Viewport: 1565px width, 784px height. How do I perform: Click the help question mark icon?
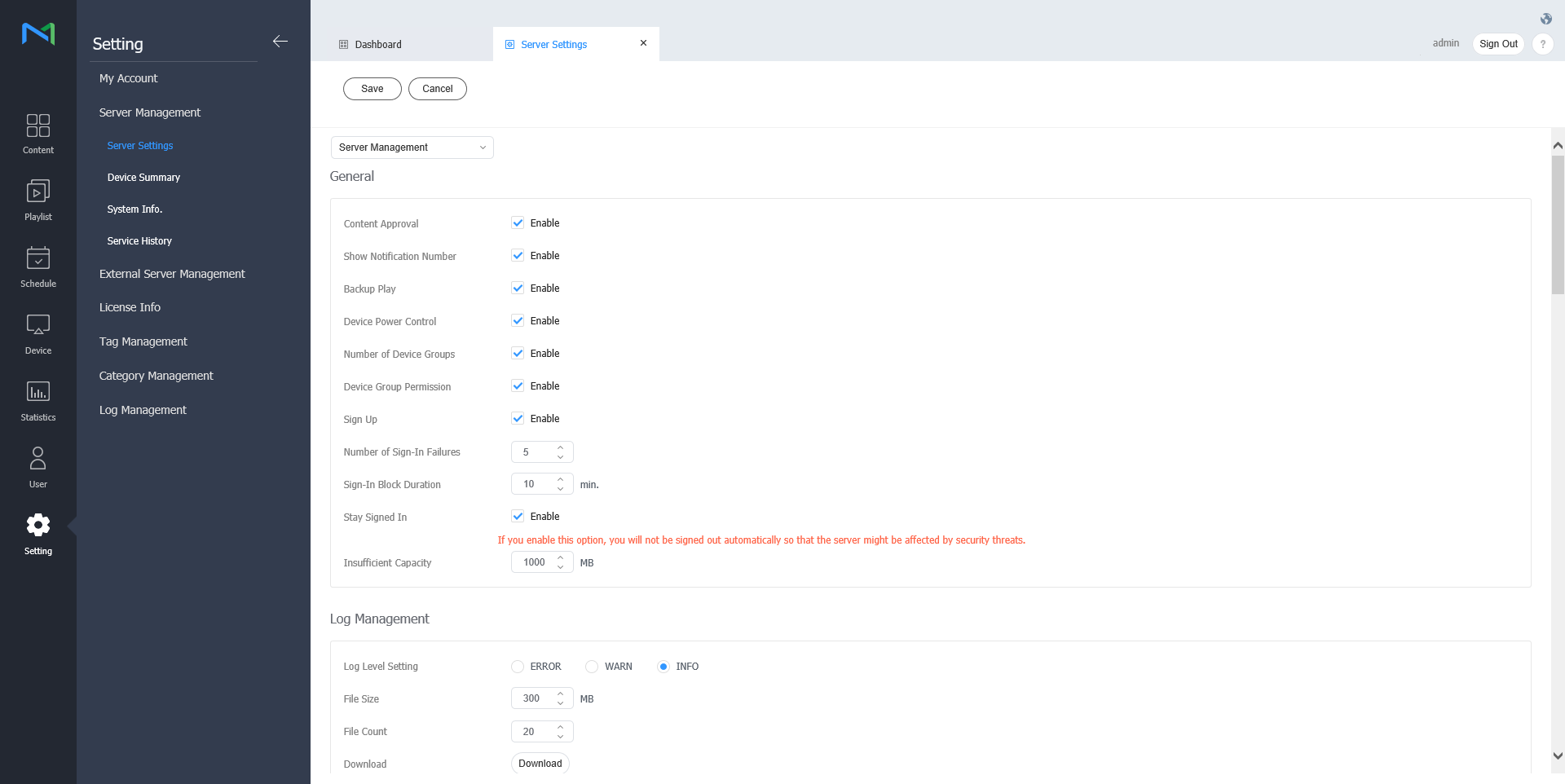tap(1542, 44)
